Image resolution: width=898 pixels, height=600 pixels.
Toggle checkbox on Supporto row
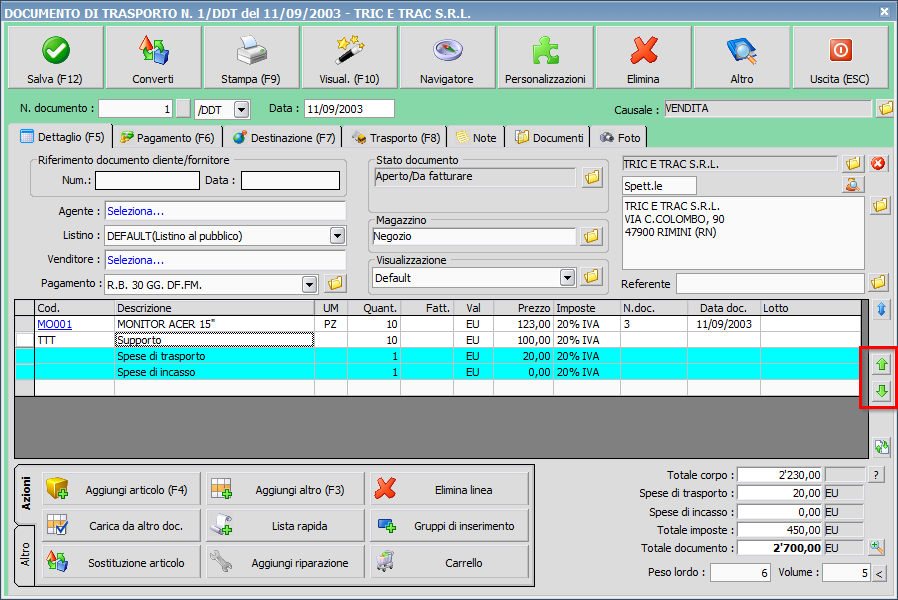pos(25,340)
